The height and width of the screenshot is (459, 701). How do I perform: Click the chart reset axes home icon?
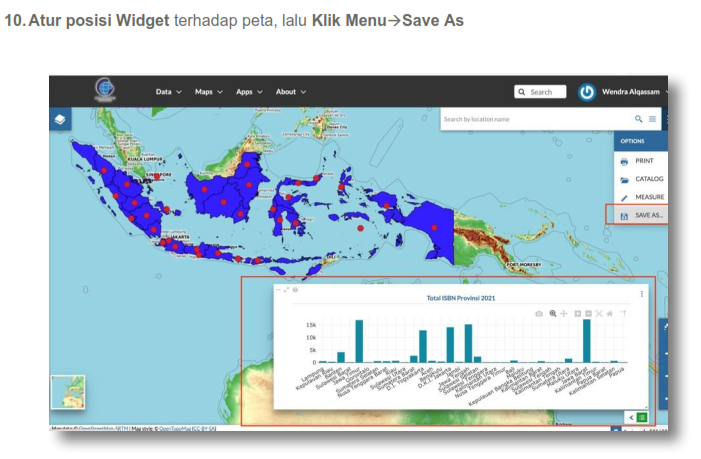(x=609, y=313)
